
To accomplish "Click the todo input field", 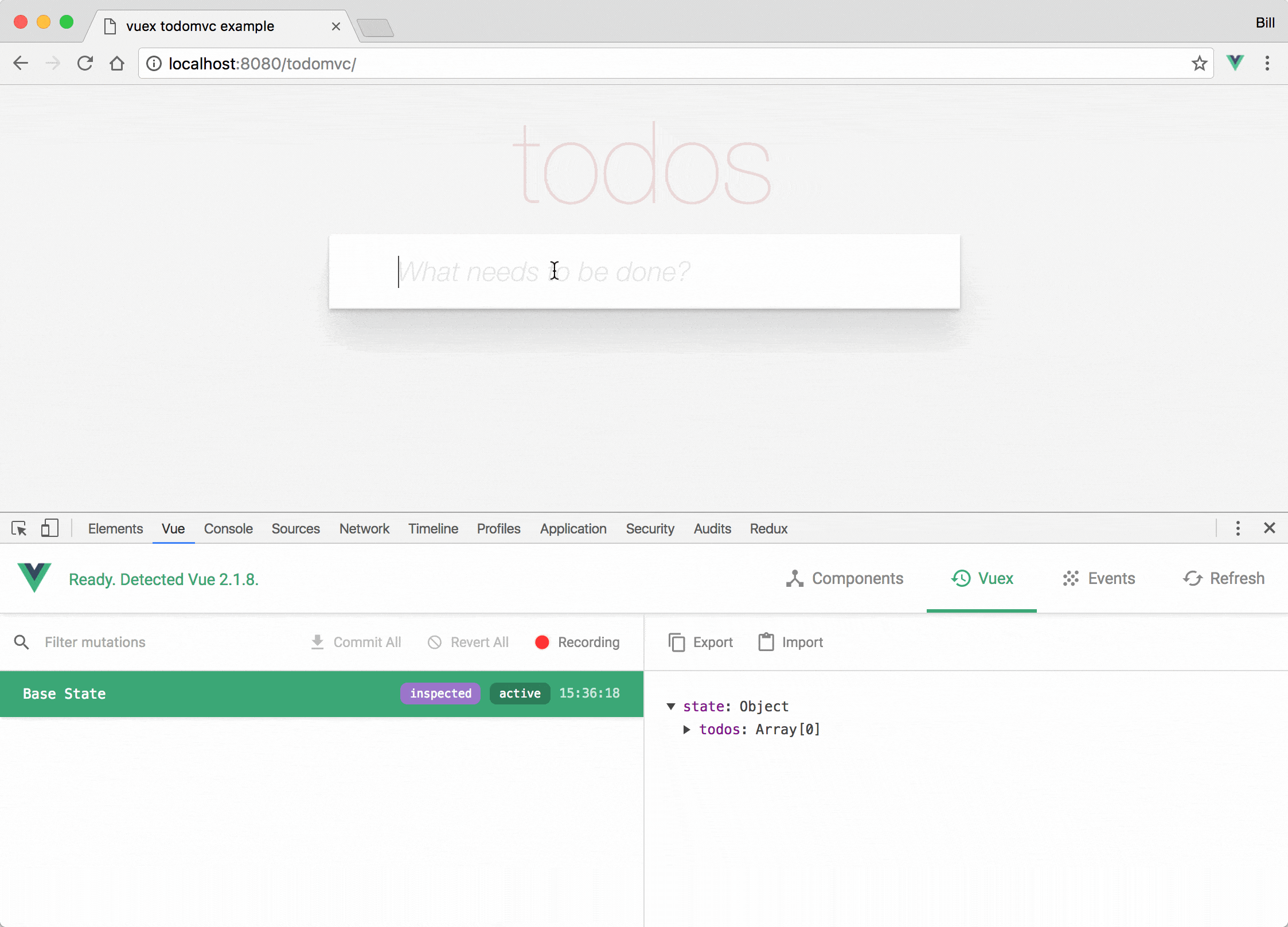I will point(644,271).
